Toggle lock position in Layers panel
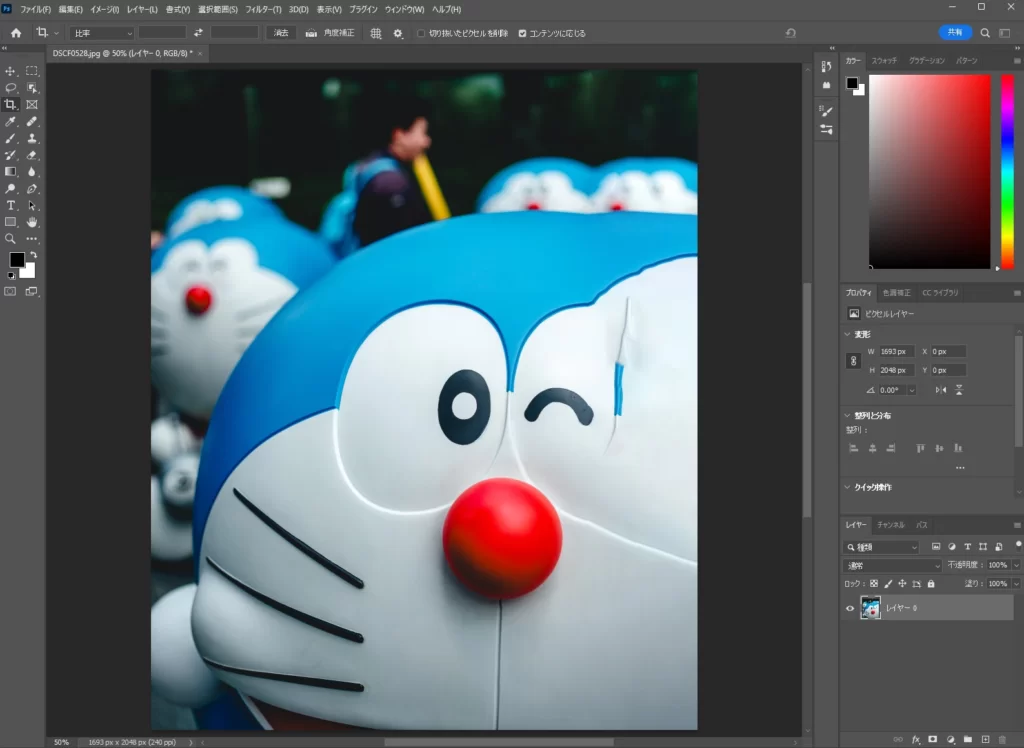This screenshot has height=748, width=1024. [903, 584]
